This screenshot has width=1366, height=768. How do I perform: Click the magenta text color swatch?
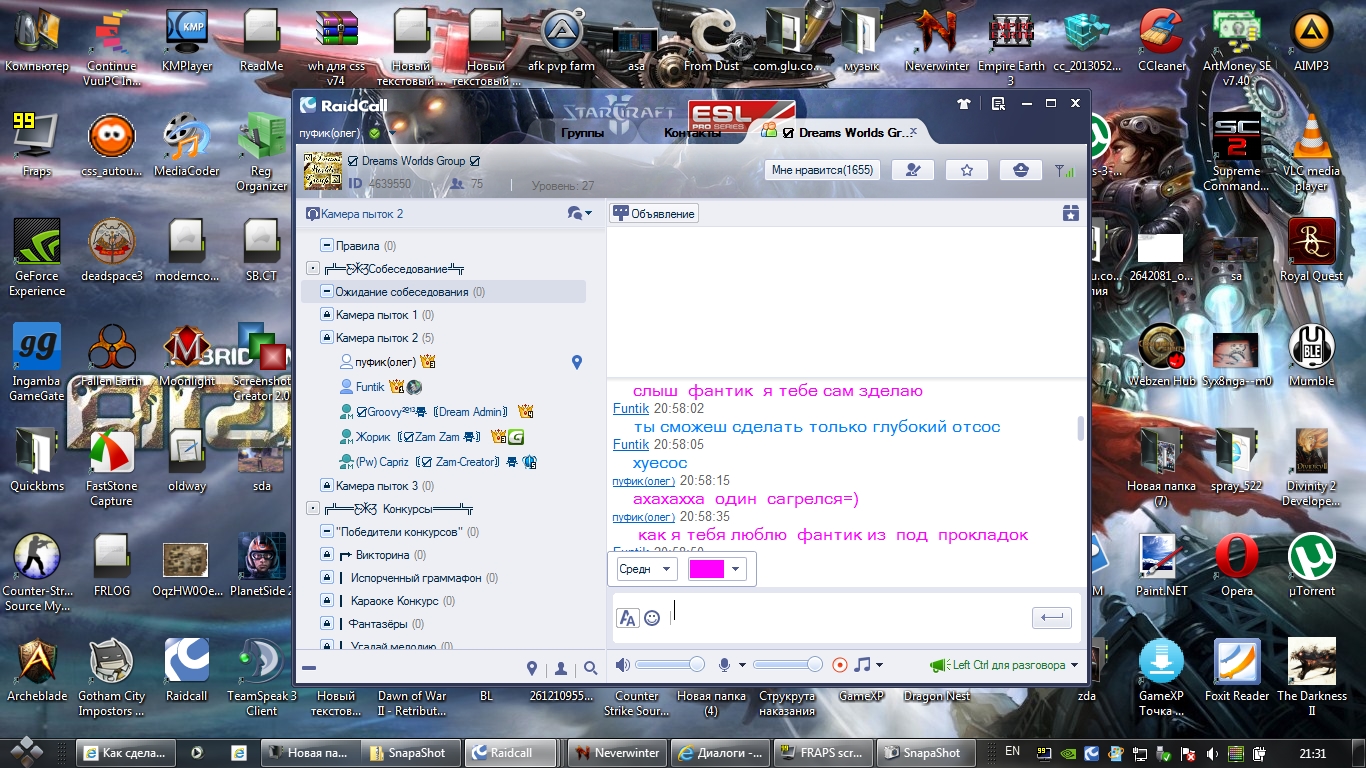(706, 569)
